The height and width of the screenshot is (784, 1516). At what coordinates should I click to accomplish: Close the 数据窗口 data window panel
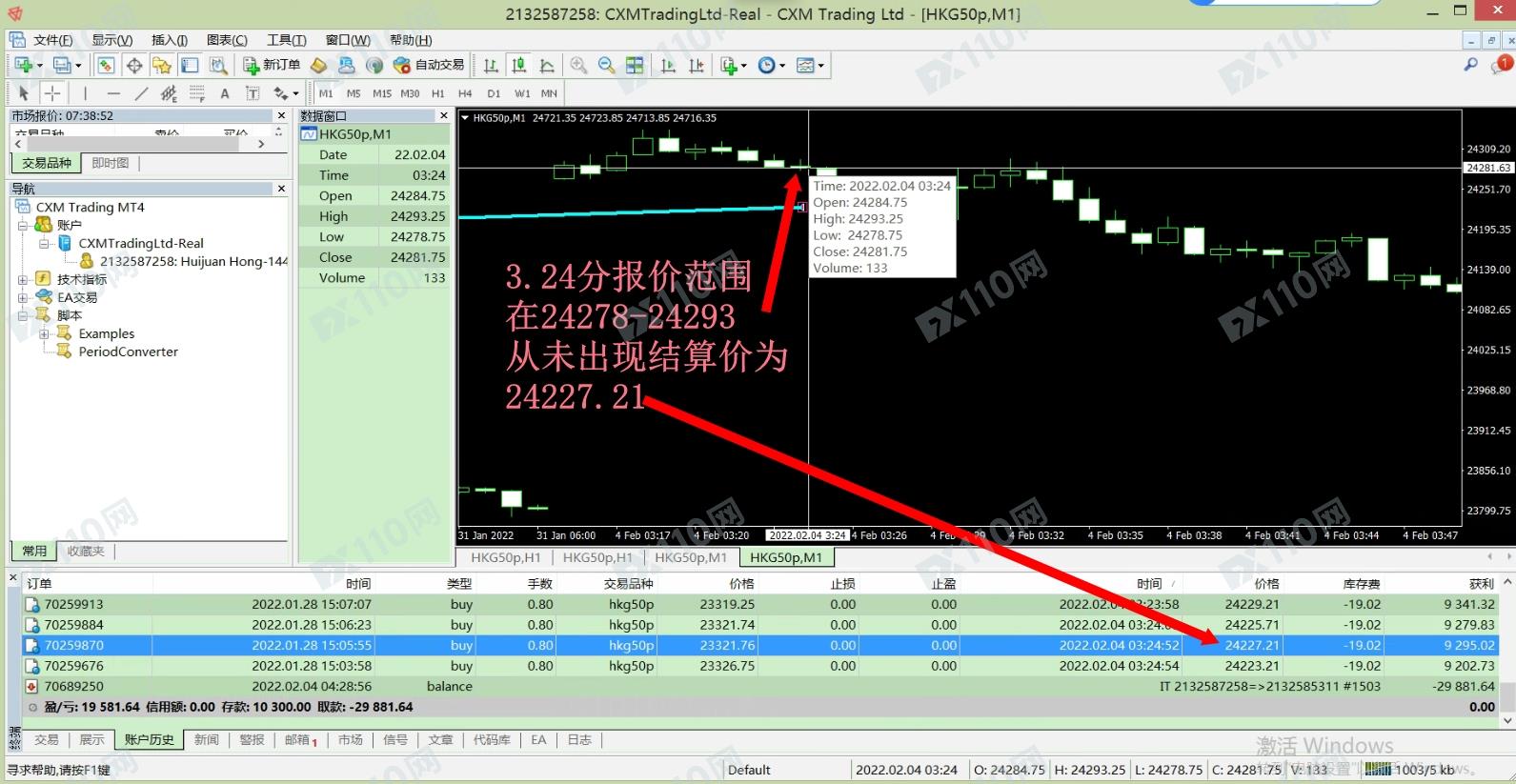pos(443,115)
